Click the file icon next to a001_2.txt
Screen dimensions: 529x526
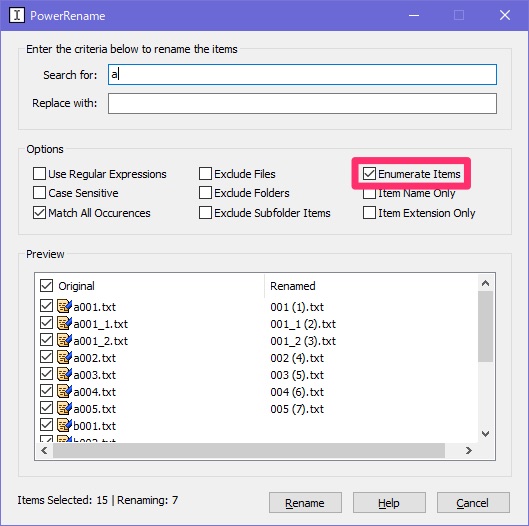[64, 340]
